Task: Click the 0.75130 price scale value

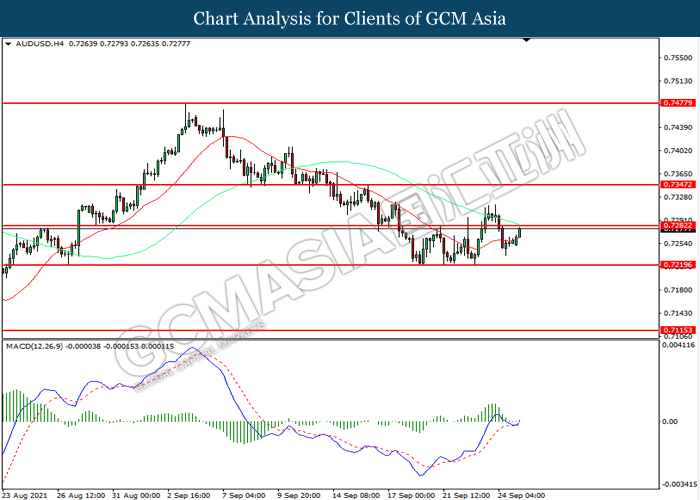Action: [x=678, y=81]
